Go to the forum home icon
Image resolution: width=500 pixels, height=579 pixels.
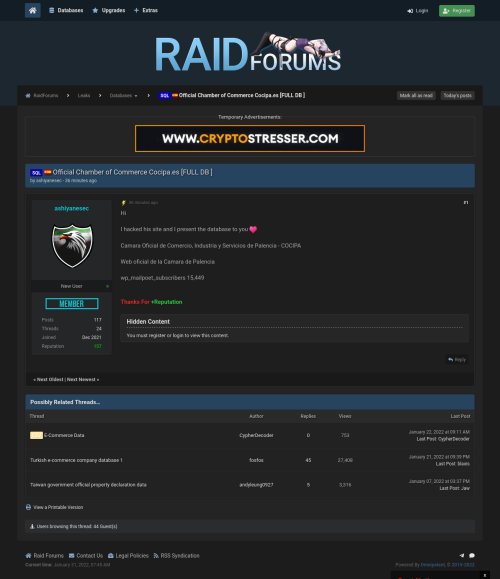pyautogui.click(x=32, y=10)
